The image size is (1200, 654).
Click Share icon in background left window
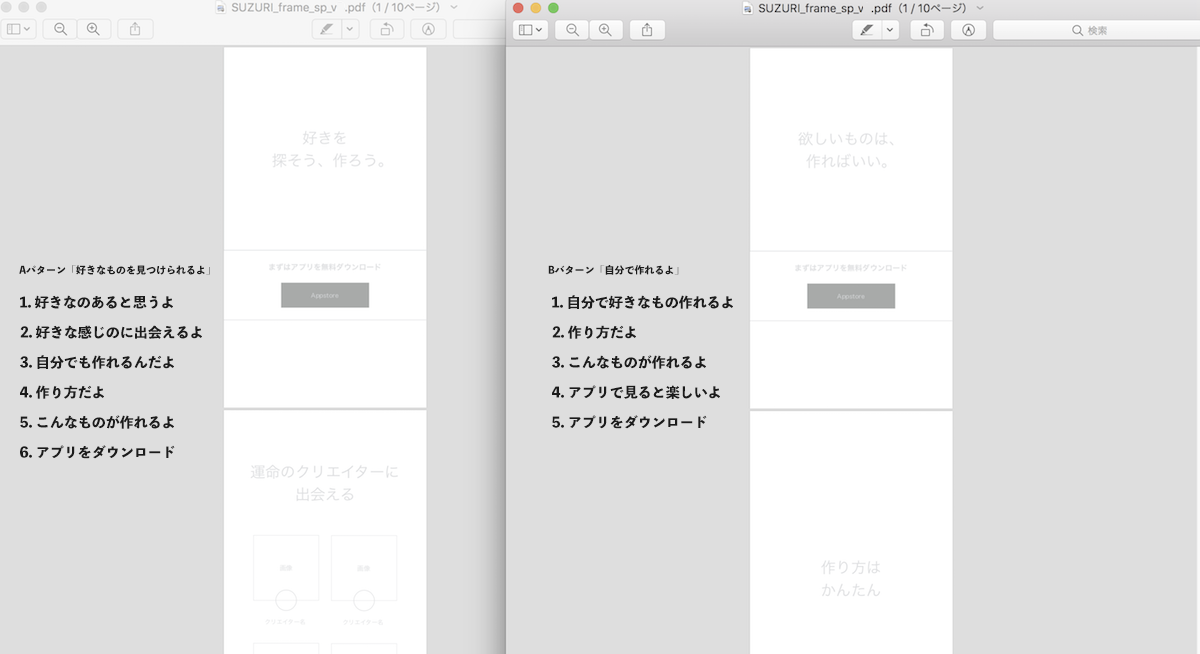(135, 29)
